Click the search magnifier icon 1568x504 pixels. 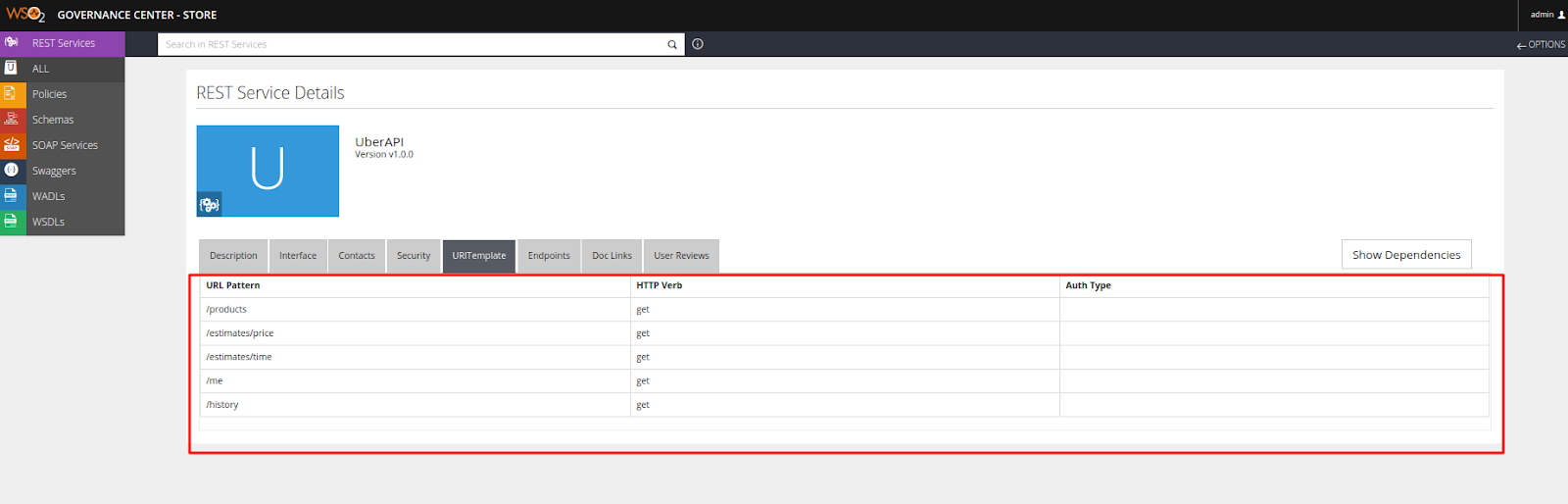(x=672, y=44)
